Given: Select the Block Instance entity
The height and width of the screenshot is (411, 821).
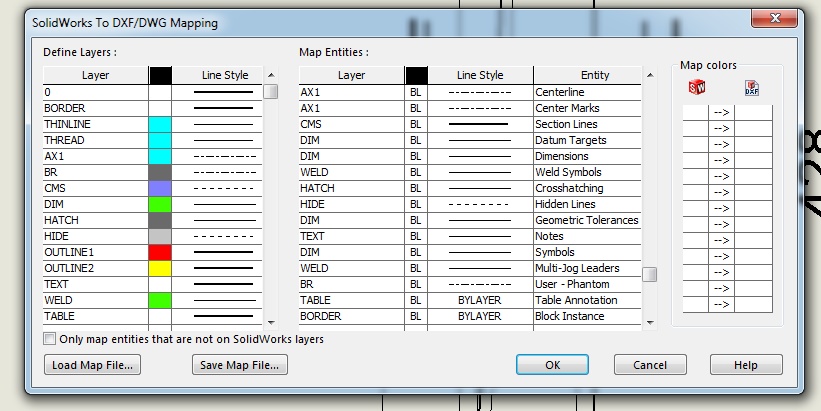Looking at the screenshot, I should [587, 316].
